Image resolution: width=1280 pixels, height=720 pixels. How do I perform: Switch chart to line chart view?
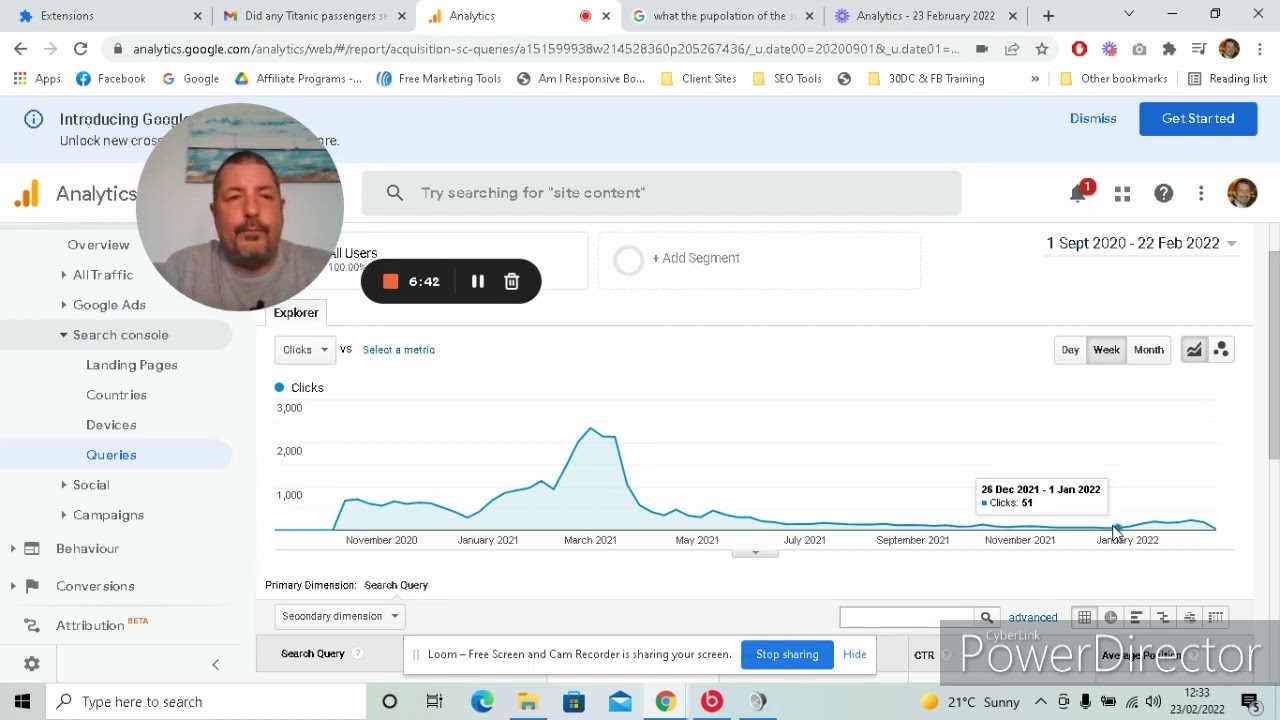[x=1194, y=350]
